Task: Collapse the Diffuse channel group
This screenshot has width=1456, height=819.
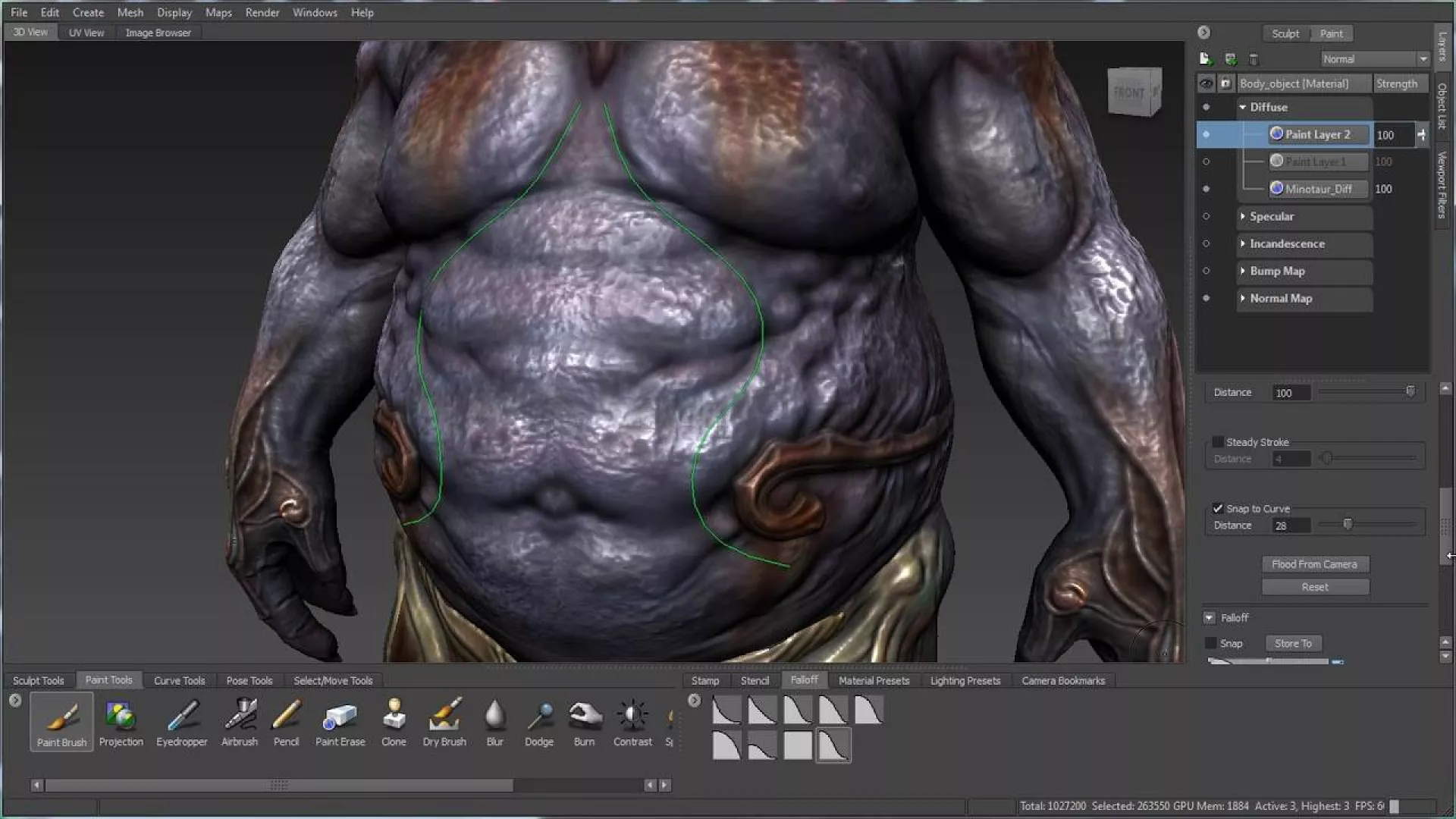Action: pos(1242,108)
